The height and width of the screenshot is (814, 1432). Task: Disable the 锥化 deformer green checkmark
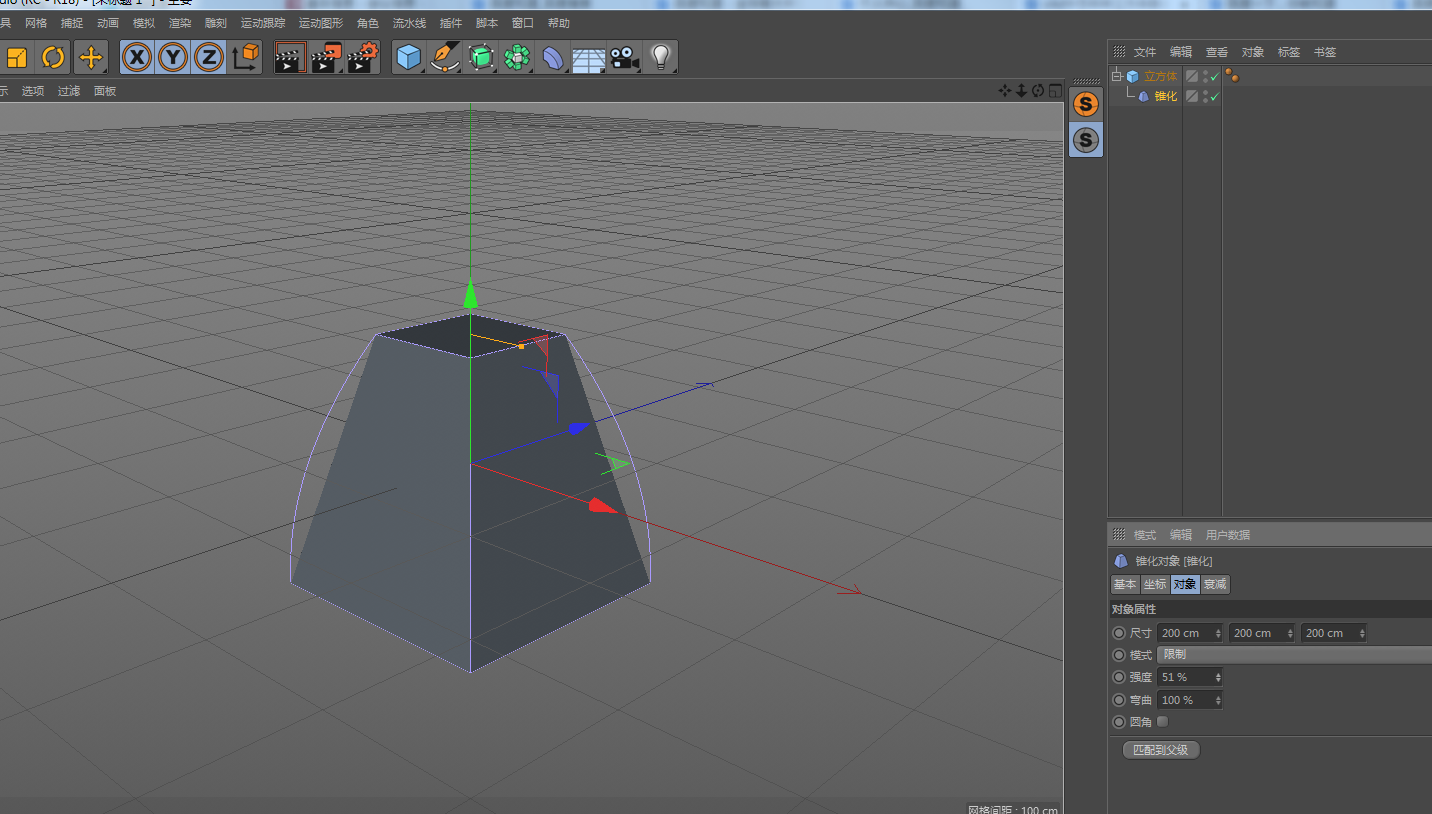pyautogui.click(x=1215, y=96)
